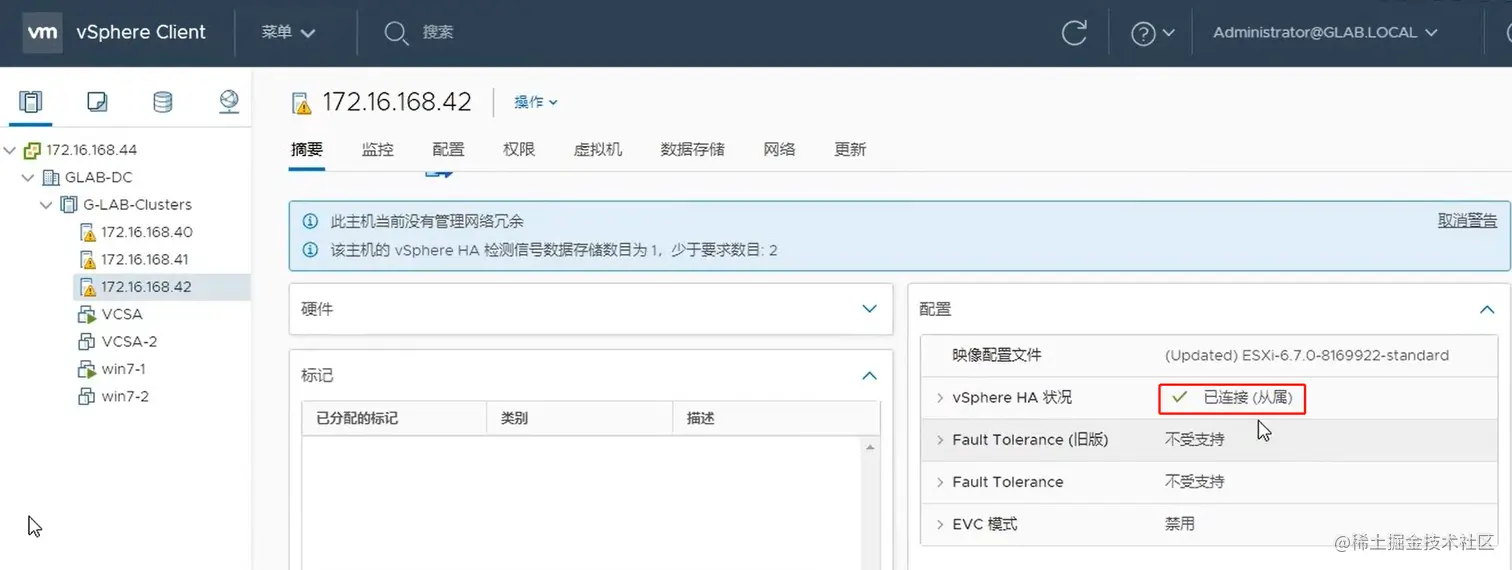Switch to the 权限 tab

[x=519, y=149]
